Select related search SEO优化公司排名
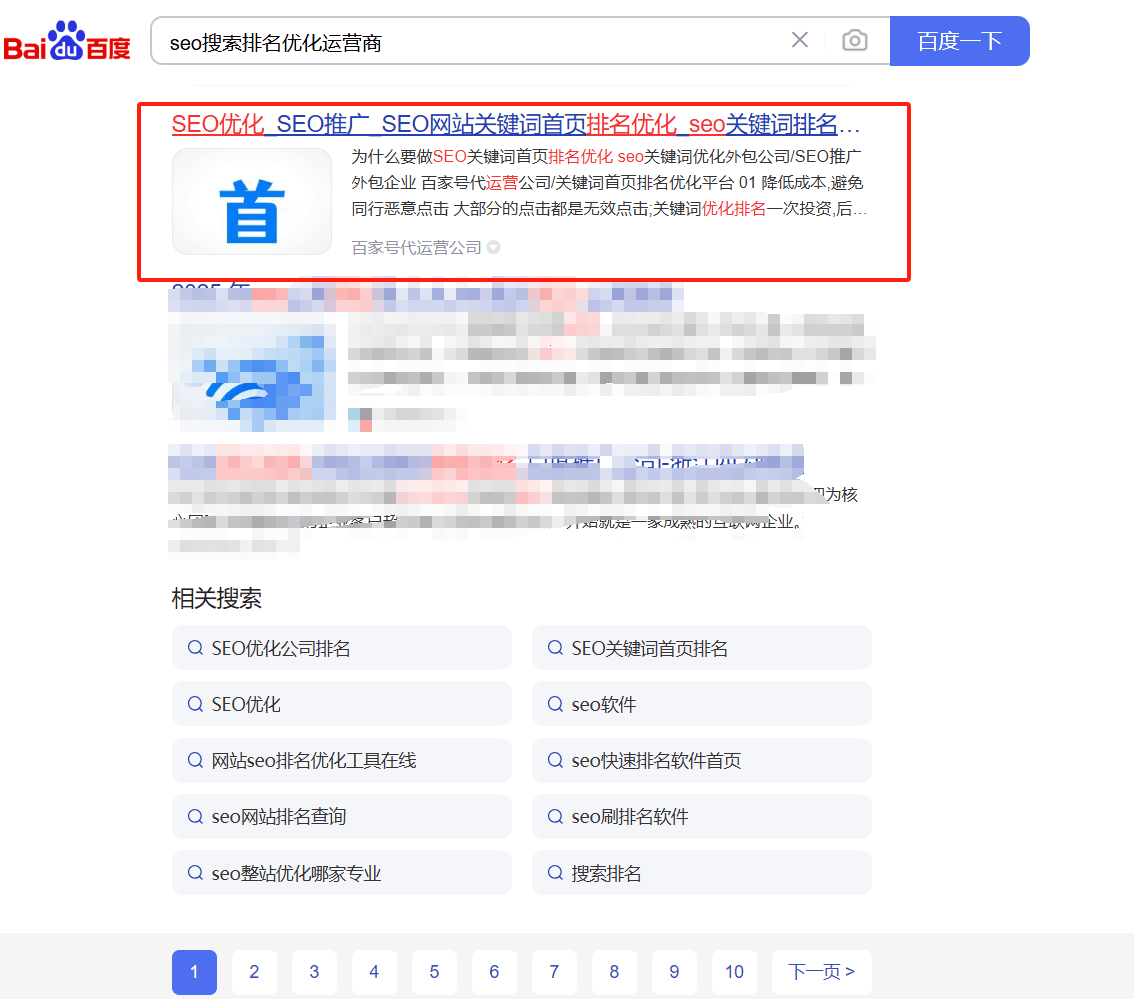The width and height of the screenshot is (1134, 999). pyautogui.click(x=341, y=647)
